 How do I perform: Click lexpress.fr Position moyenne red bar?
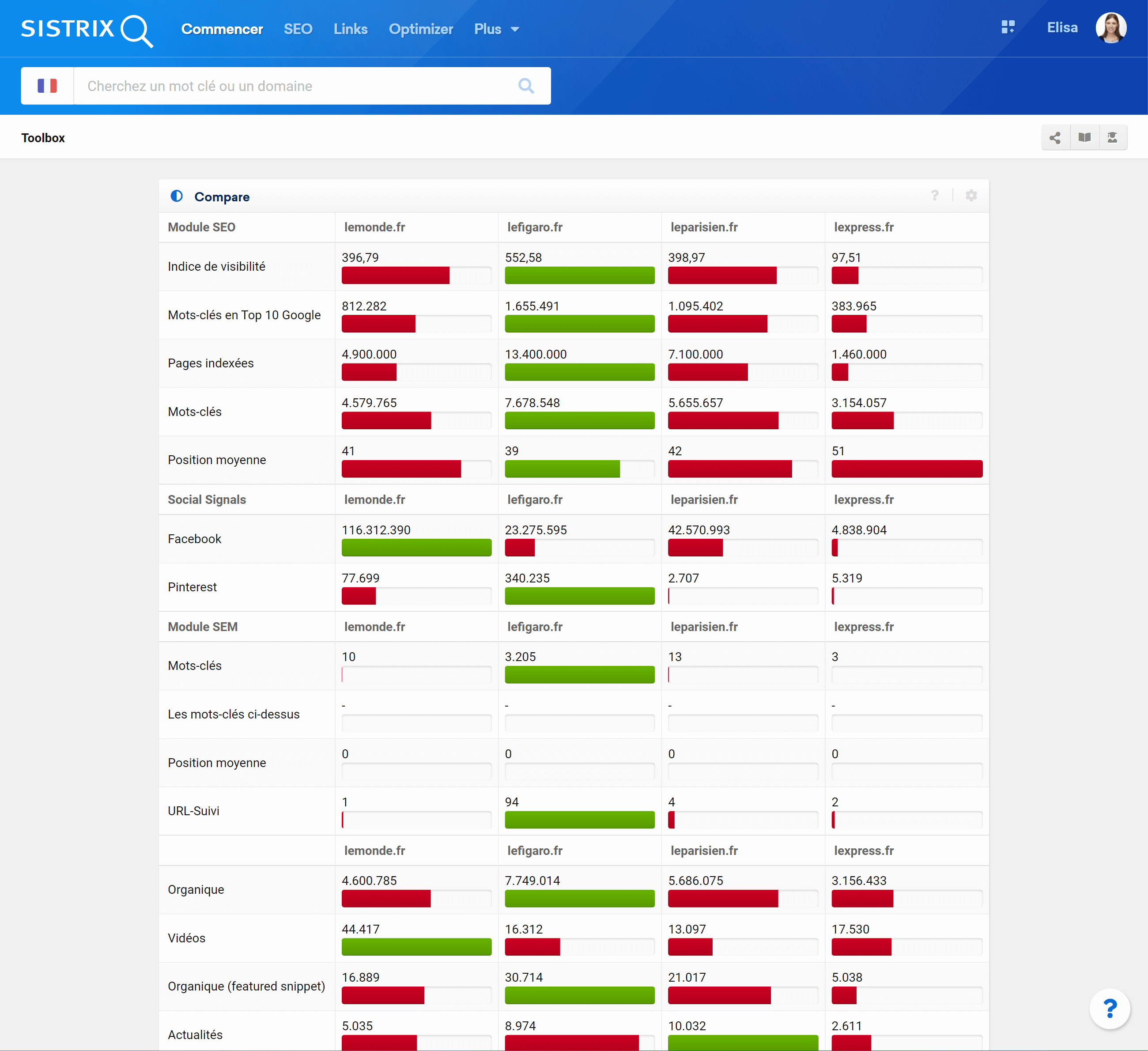(906, 469)
